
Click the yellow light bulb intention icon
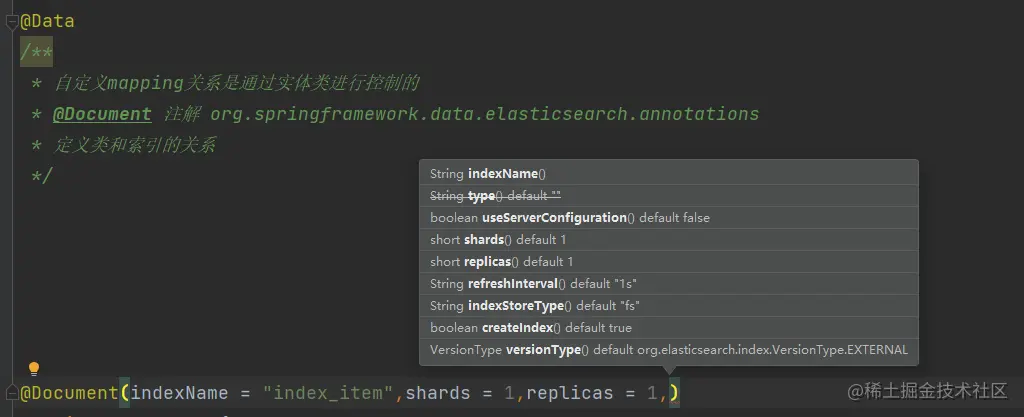34,369
